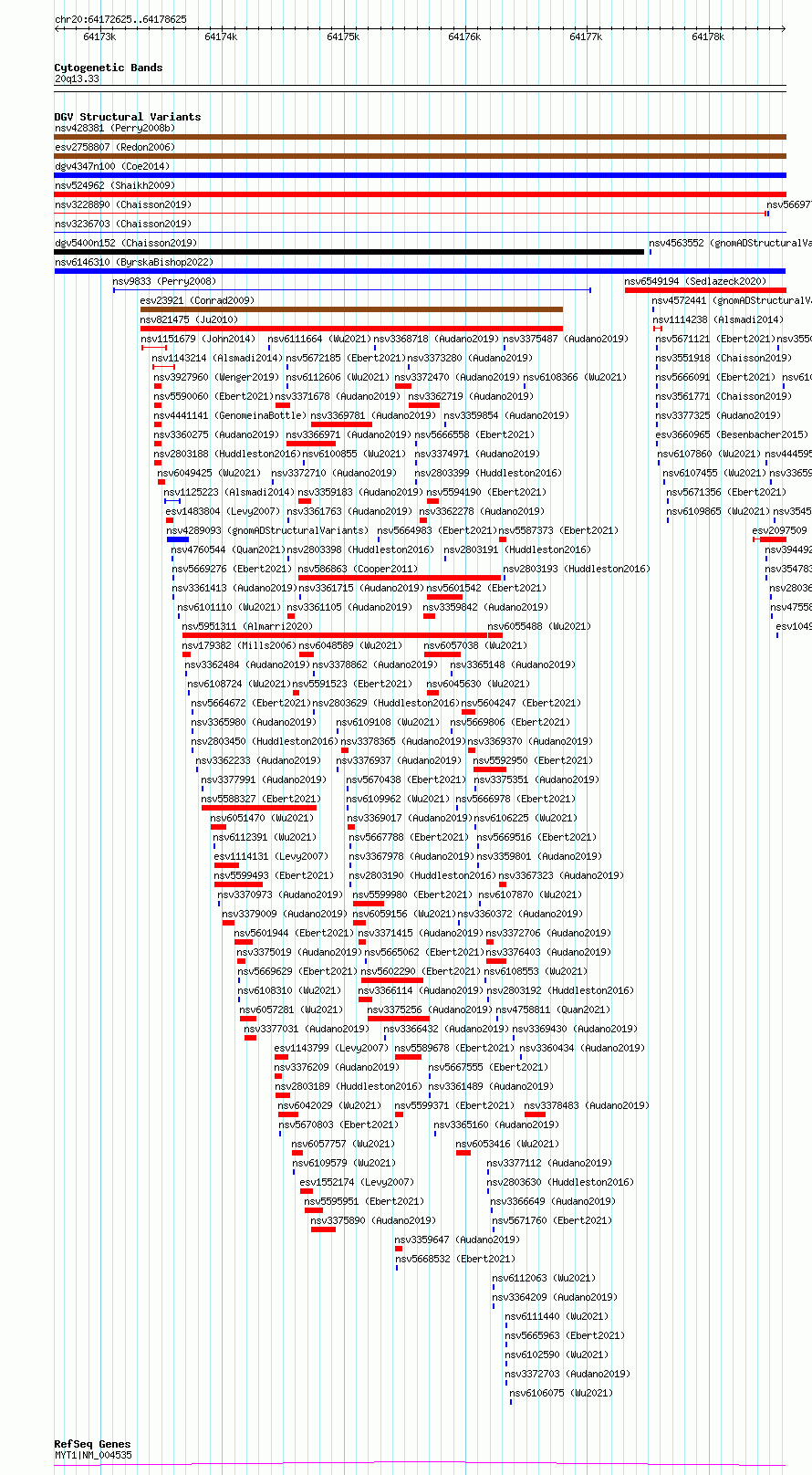The height and width of the screenshot is (1475, 812).
Task: Open variant esv1483804 (Levy2007)
Action: pyautogui.click(x=223, y=511)
